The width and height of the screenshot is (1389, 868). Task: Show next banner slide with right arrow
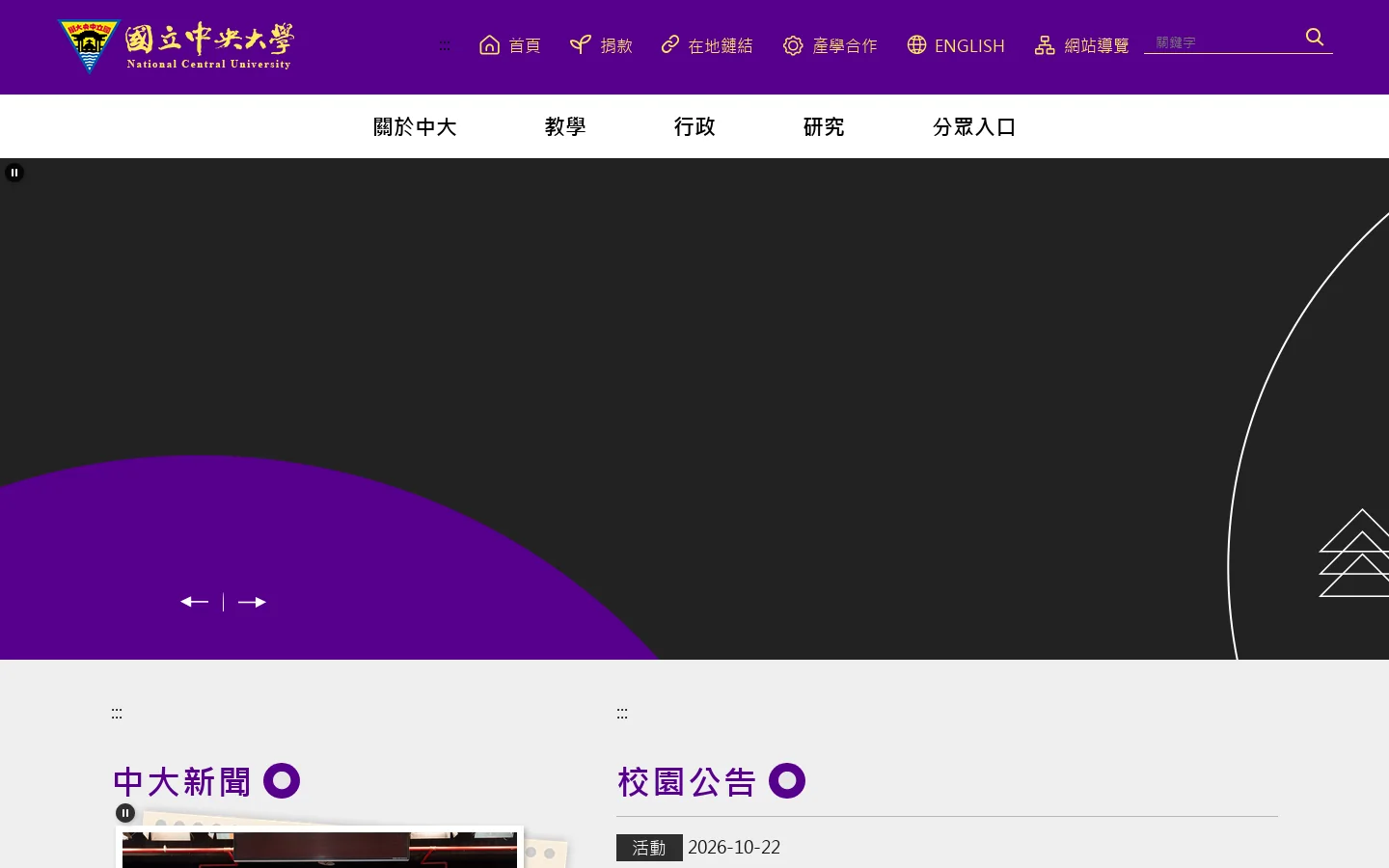252,602
